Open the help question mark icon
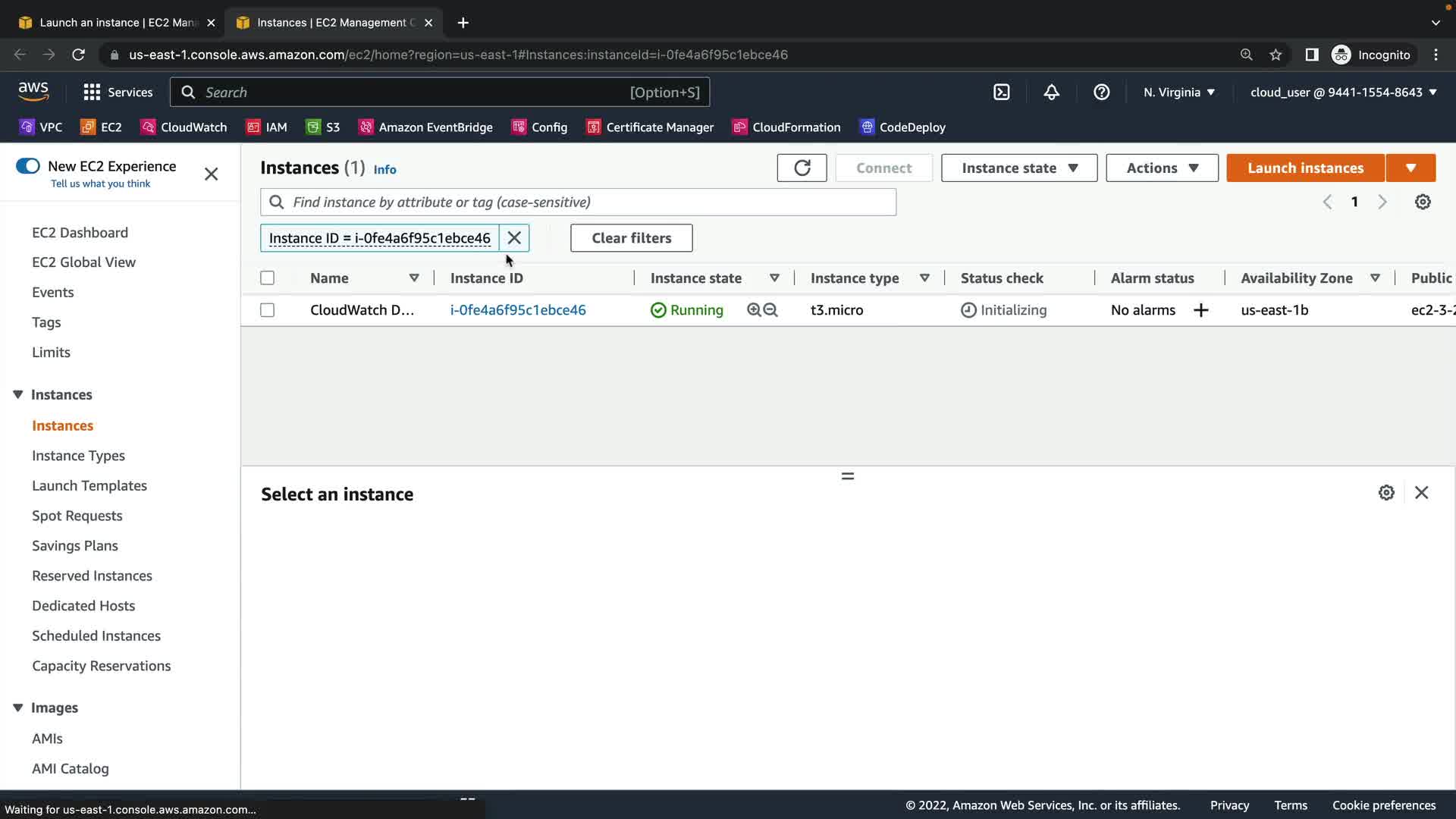This screenshot has height=819, width=1456. pyautogui.click(x=1101, y=93)
